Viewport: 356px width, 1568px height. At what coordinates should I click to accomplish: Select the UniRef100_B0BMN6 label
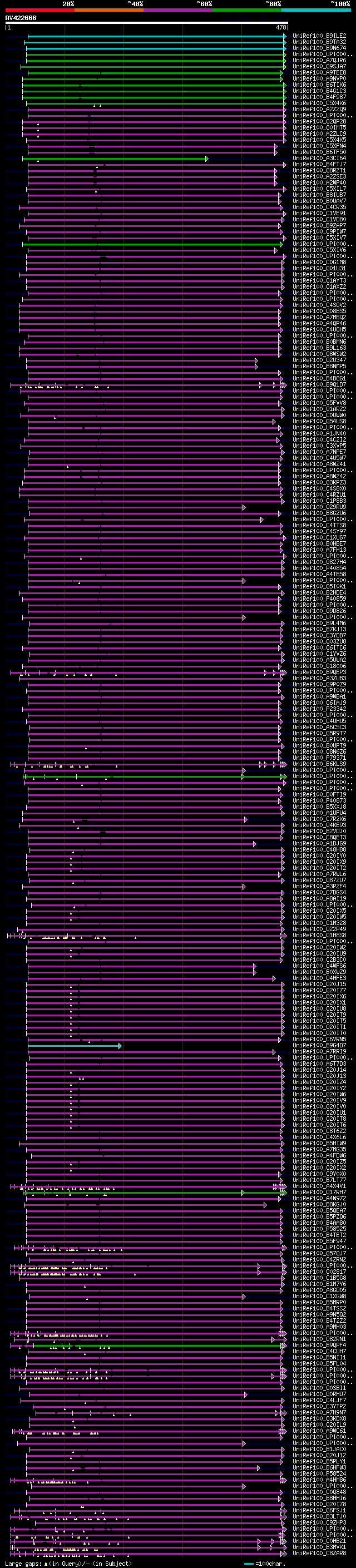pos(319,342)
